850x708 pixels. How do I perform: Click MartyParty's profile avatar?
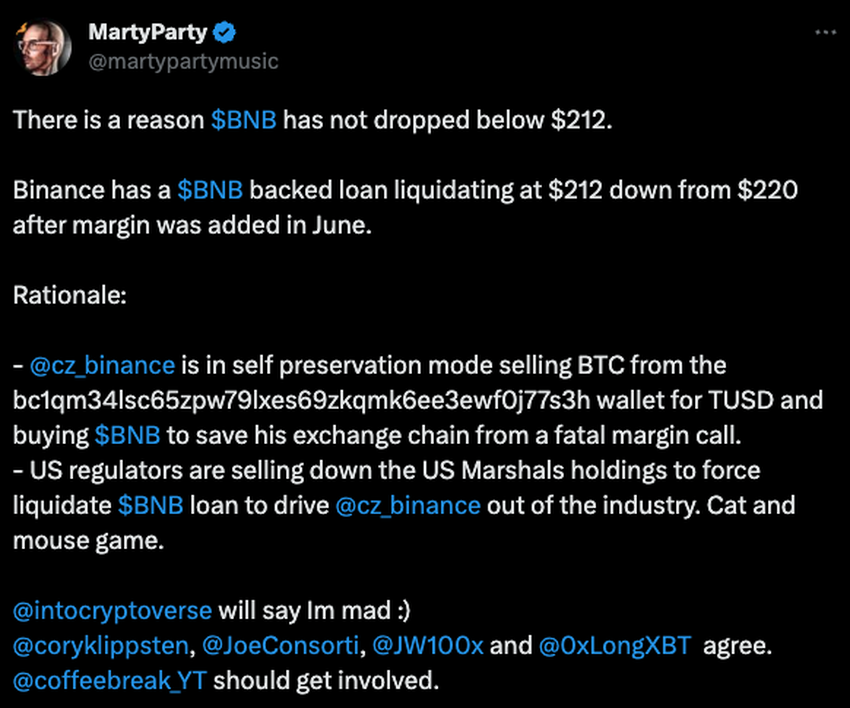pyautogui.click(x=42, y=46)
